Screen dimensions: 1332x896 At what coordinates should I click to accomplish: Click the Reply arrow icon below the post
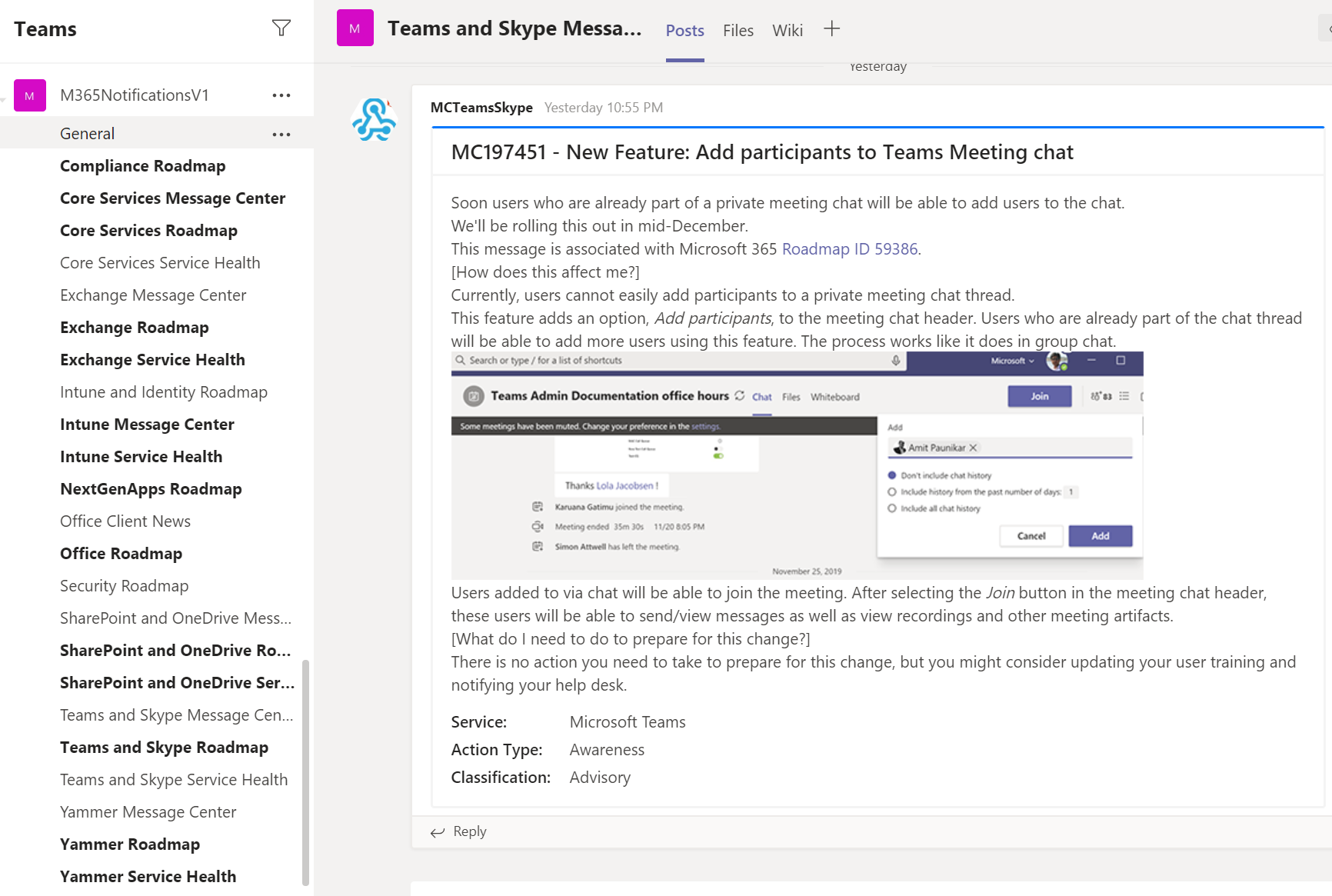pos(438,832)
